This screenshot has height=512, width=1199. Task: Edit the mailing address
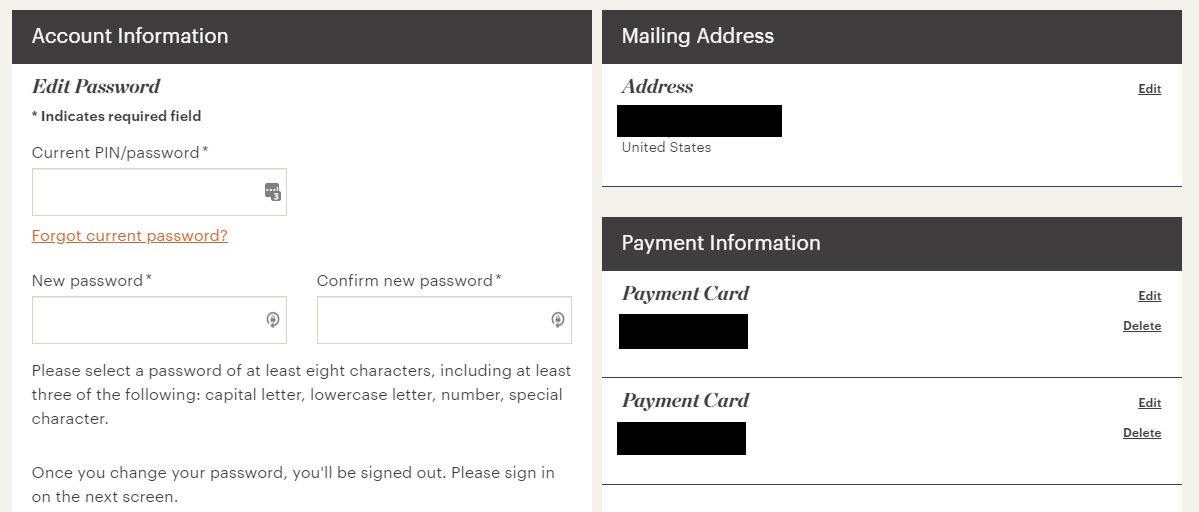tap(1149, 89)
